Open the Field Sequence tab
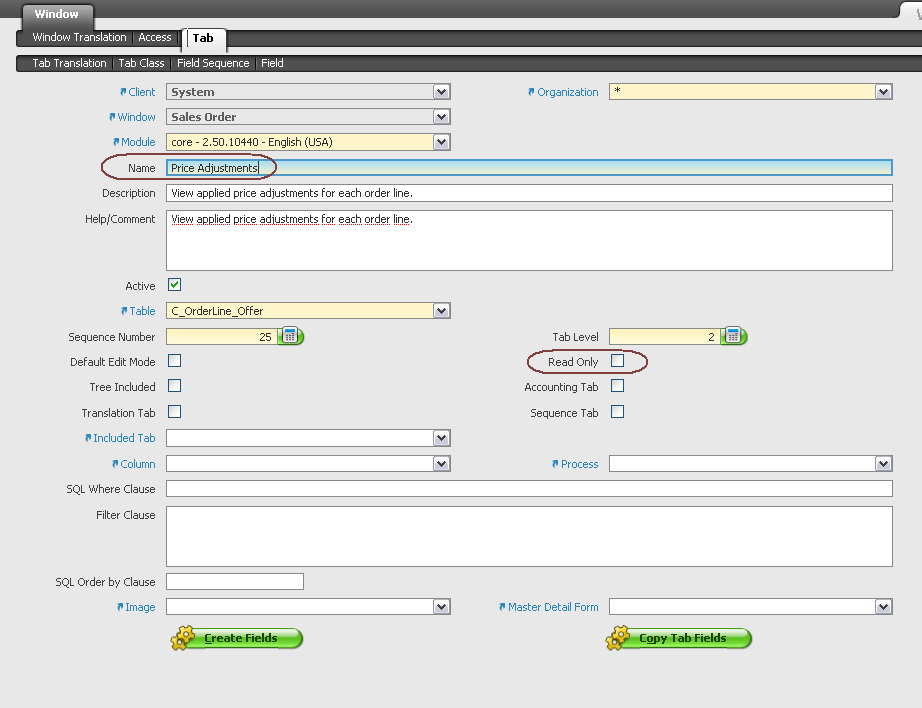 pos(213,63)
